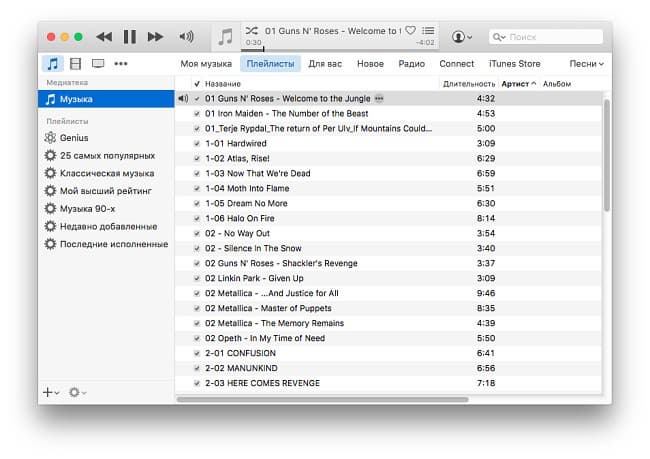Screen dimensions: 650x459
Task: Open the Новое tab
Action: (x=370, y=64)
